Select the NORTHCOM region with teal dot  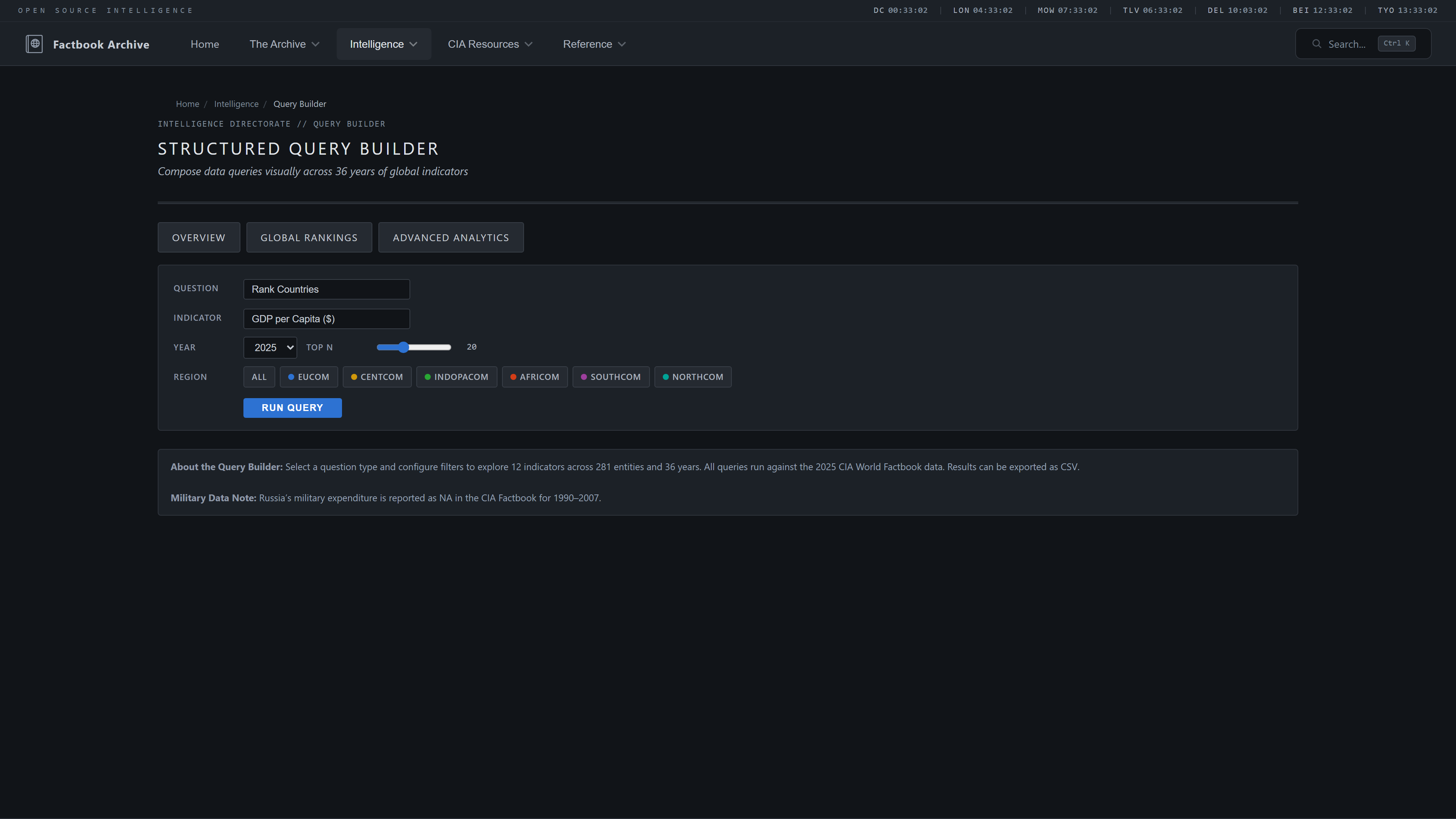coord(693,377)
